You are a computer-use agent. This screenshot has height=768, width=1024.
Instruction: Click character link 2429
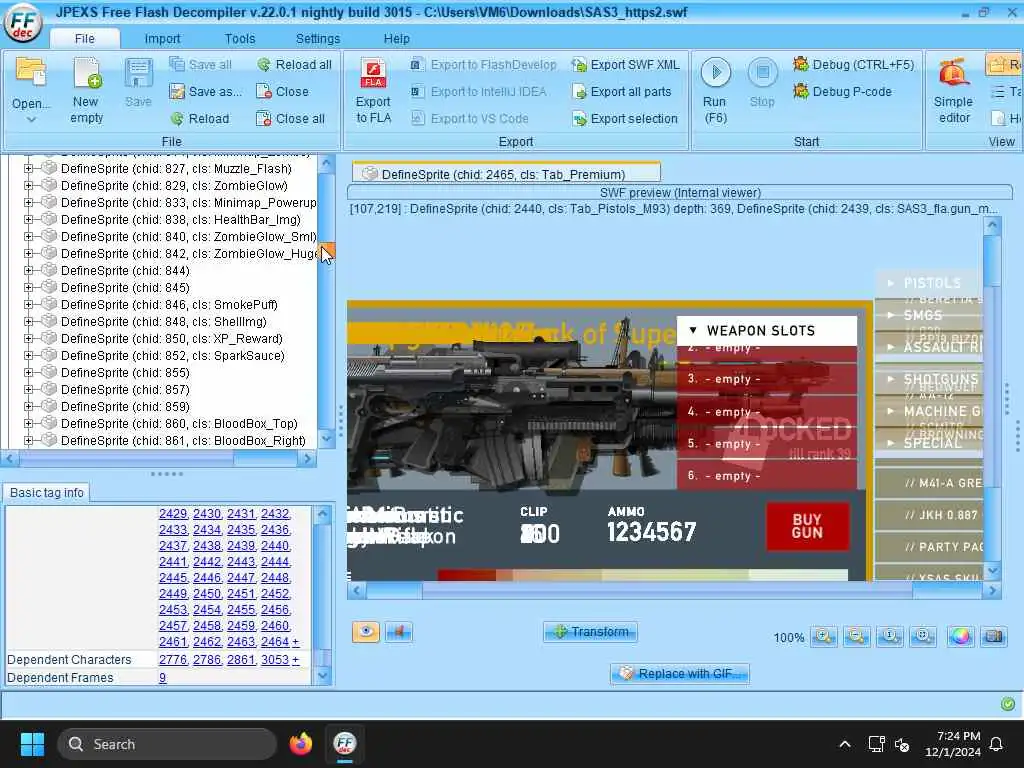[172, 514]
